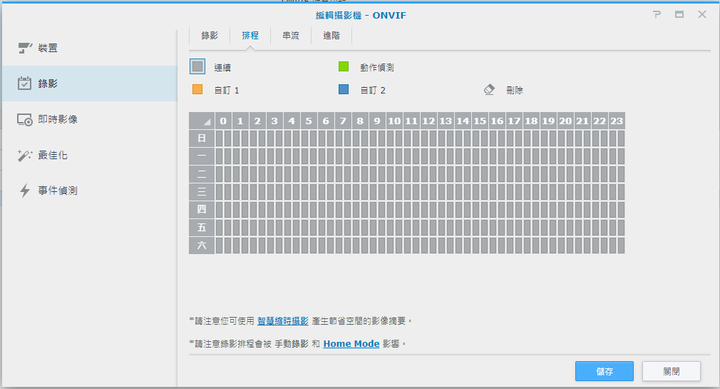Image resolution: width=720 pixels, height=389 pixels.
Task: Select the hour 3 column header
Action: pyautogui.click(x=275, y=121)
